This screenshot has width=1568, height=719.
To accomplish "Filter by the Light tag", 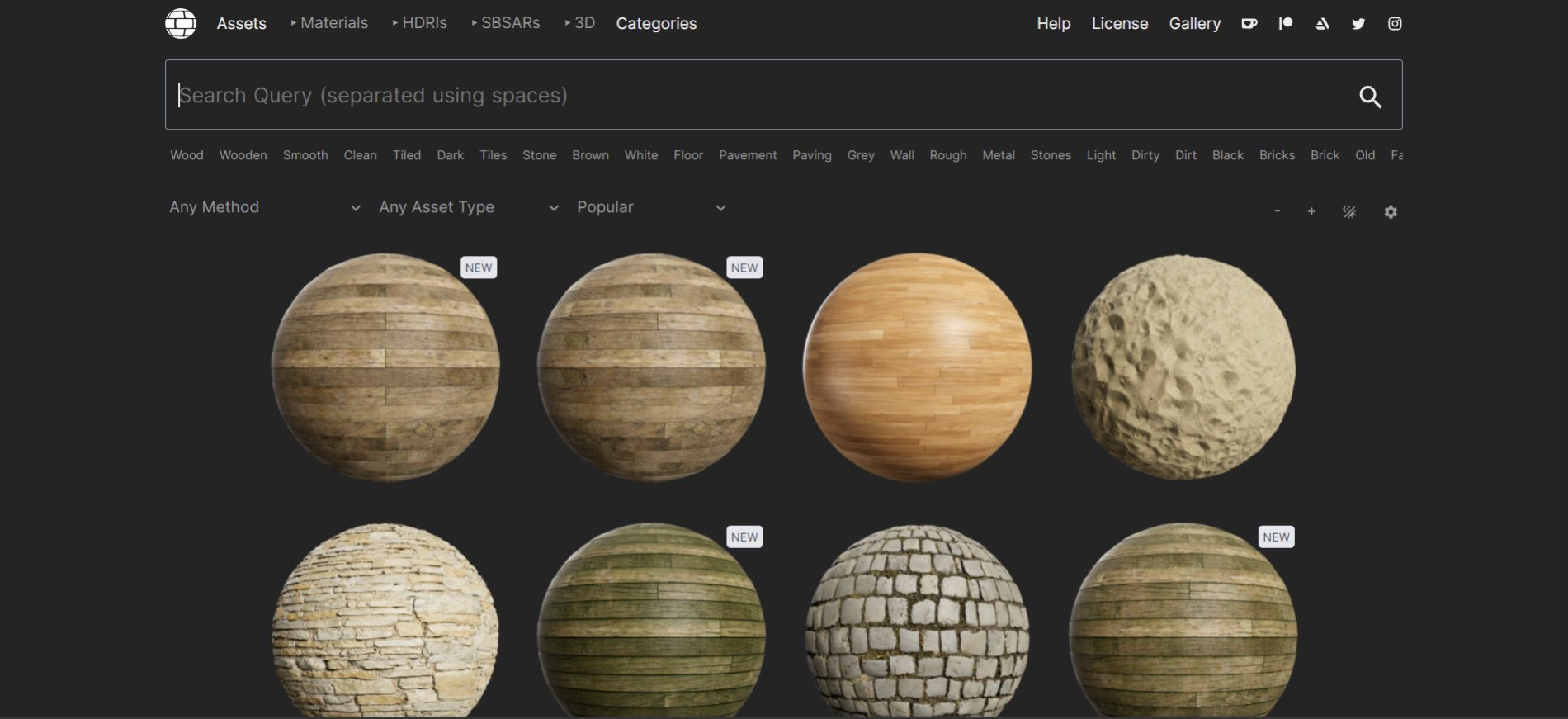I will pos(1101,155).
